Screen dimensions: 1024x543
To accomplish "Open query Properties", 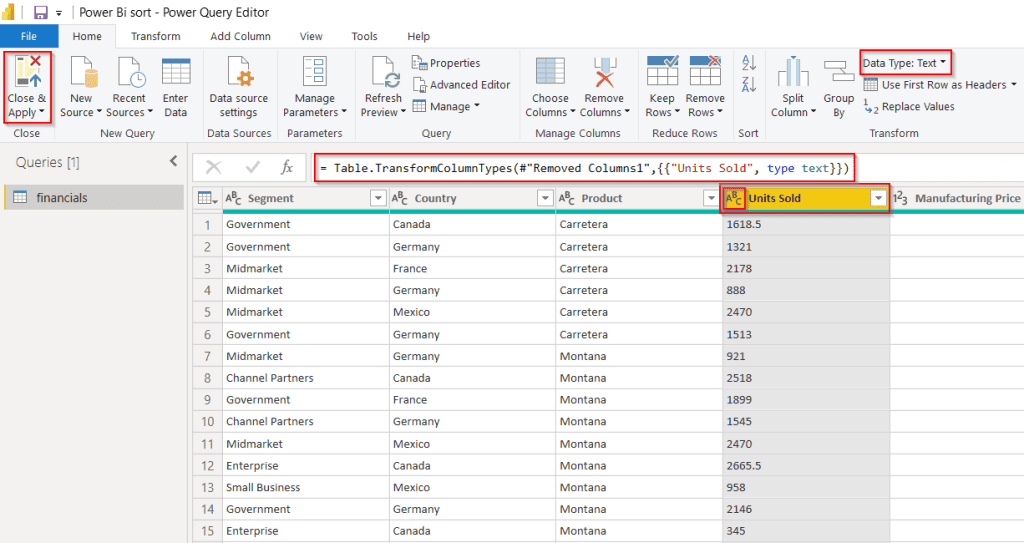I will [x=446, y=63].
